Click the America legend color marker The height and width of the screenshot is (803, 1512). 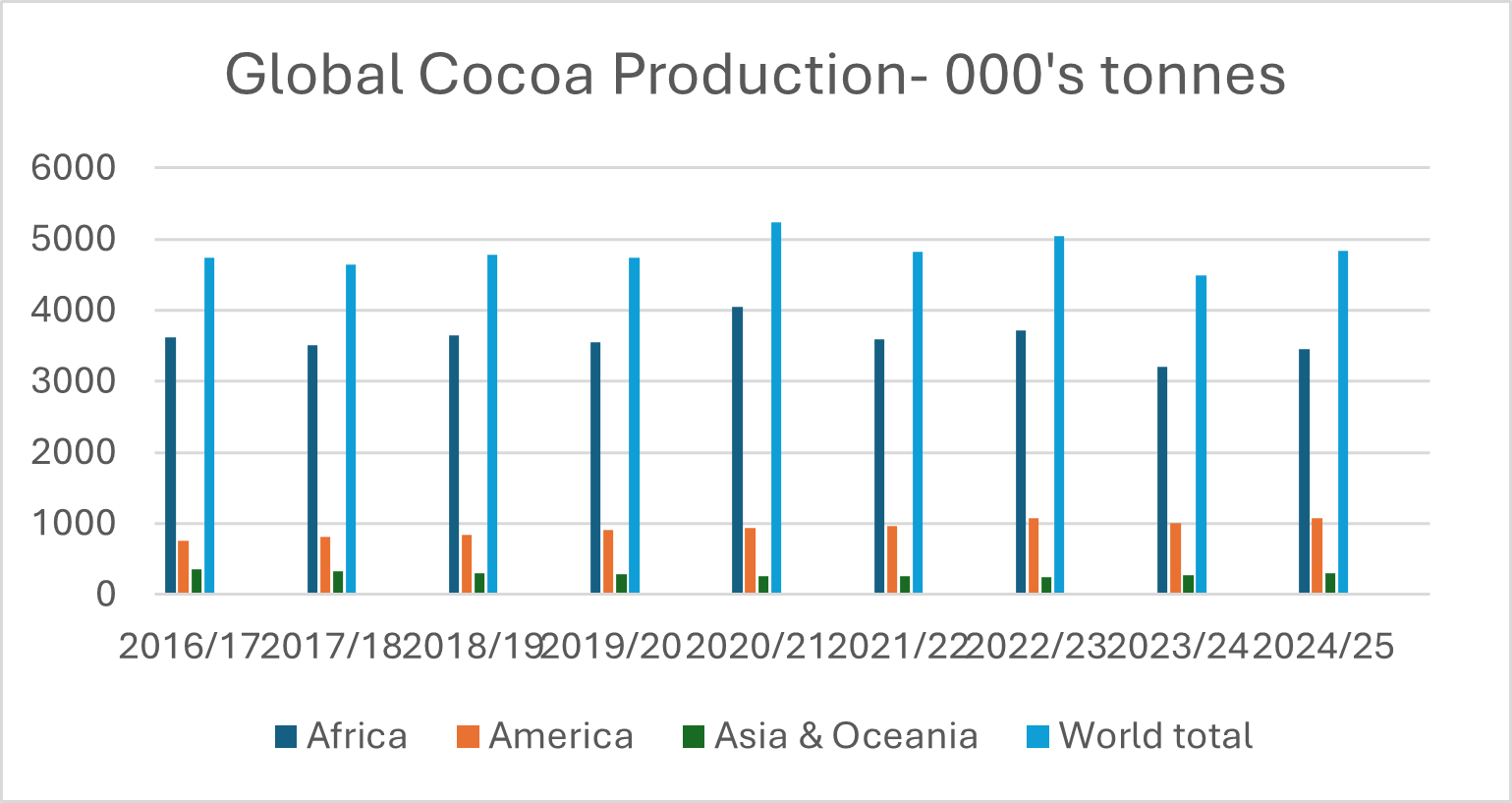coord(468,735)
